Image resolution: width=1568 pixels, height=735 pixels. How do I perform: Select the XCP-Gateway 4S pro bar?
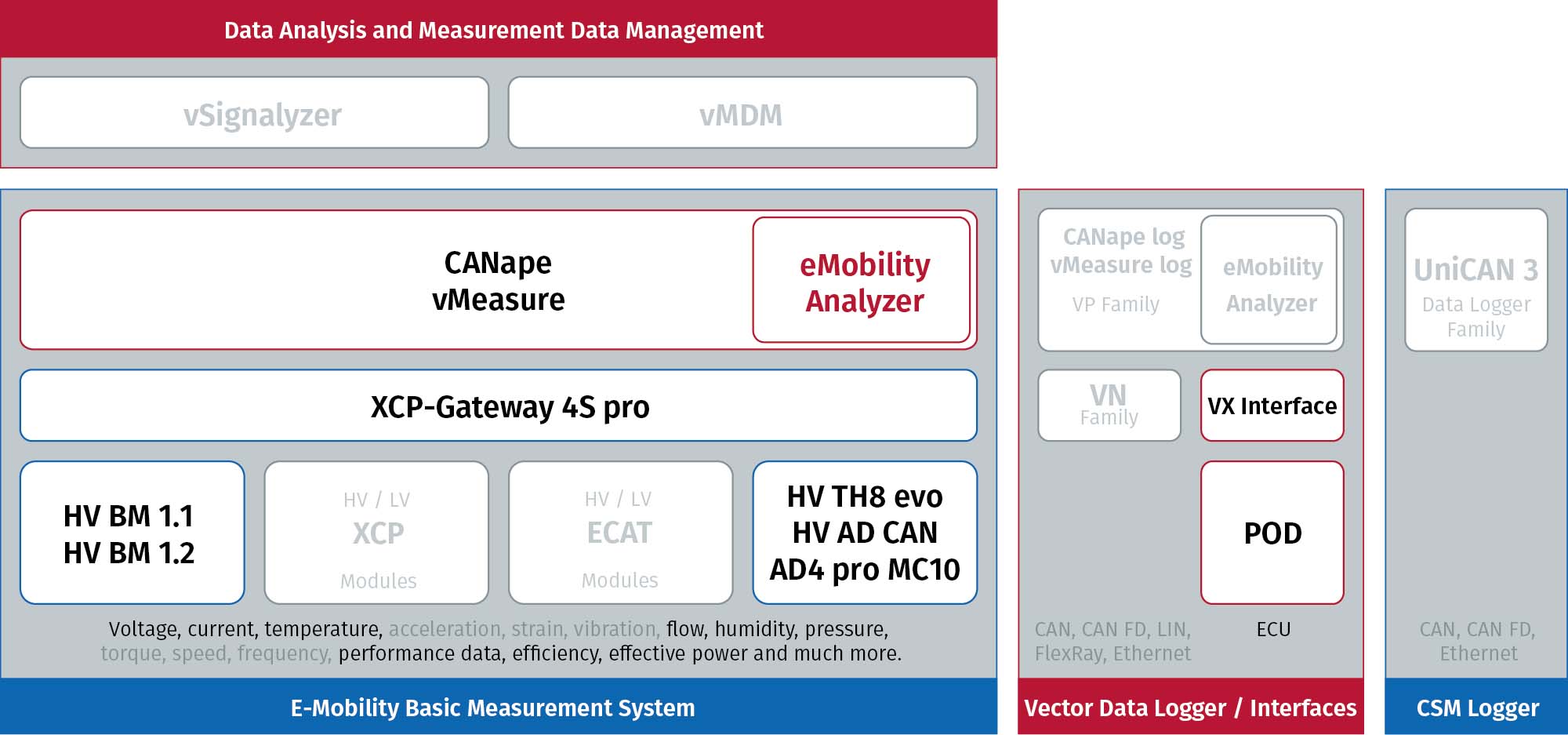tap(499, 406)
